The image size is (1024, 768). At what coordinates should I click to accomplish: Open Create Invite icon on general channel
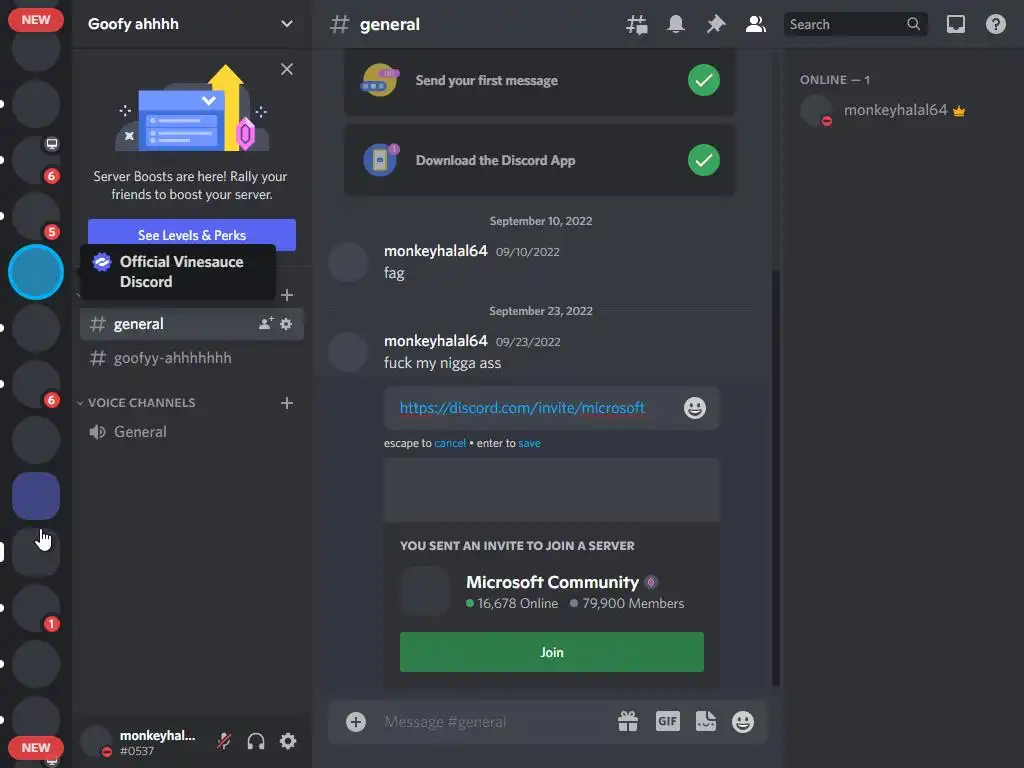tap(266, 323)
